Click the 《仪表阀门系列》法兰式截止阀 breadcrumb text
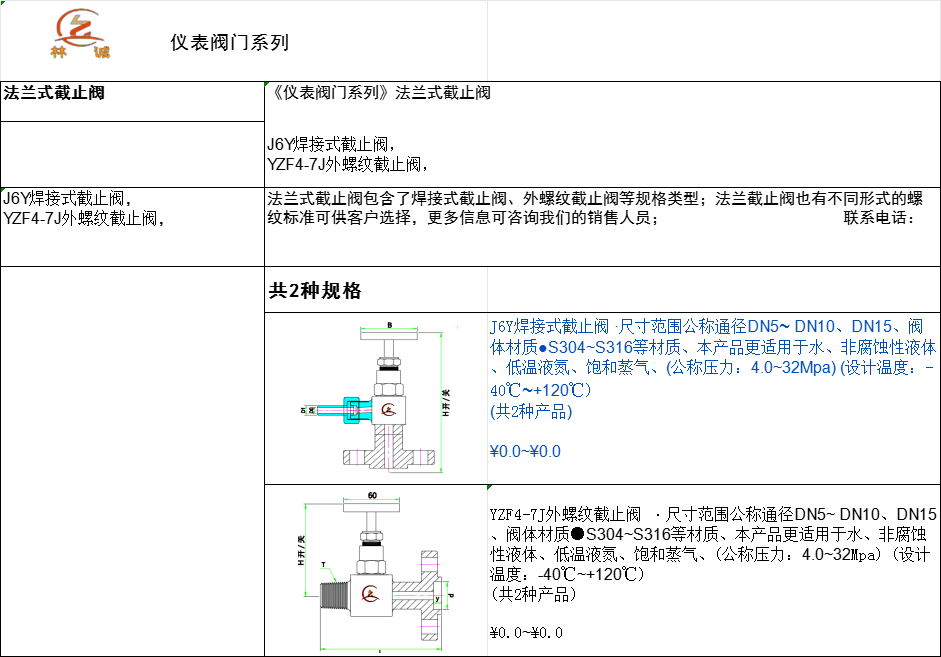941x657 pixels. pos(380,94)
